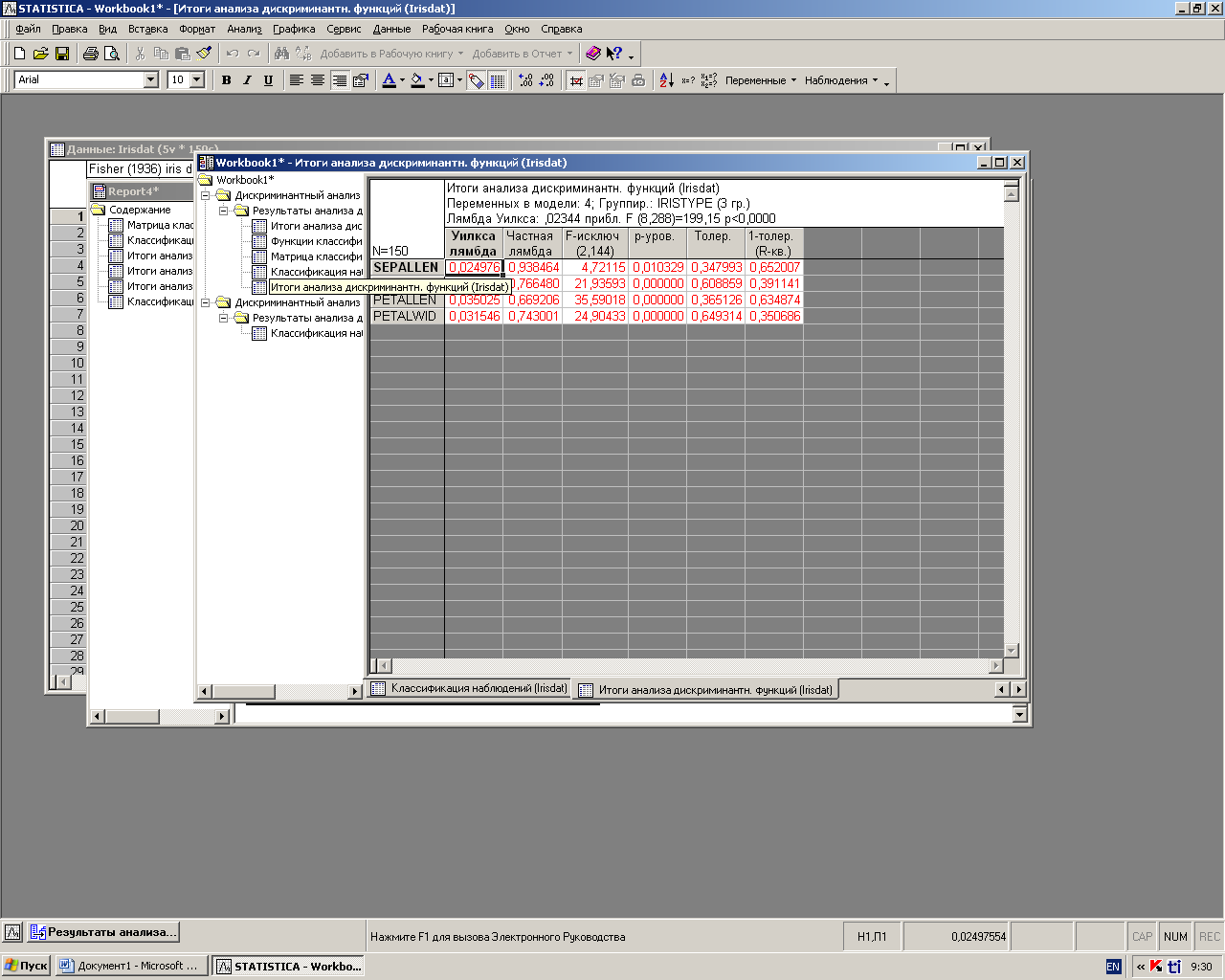This screenshot has height=980, width=1225.
Task: Click the New document icon
Action: pyautogui.click(x=19, y=54)
